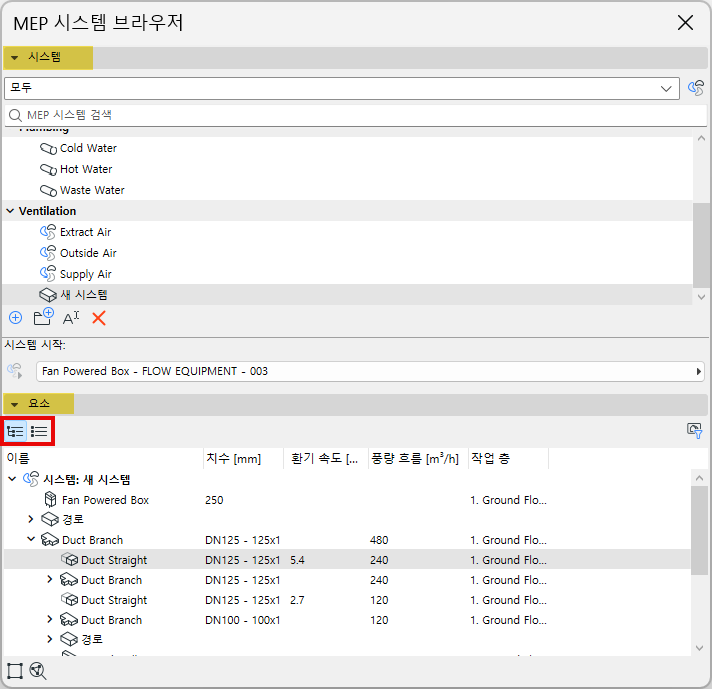Click the Supply Air system icon
The height and width of the screenshot is (689, 712).
(48, 274)
